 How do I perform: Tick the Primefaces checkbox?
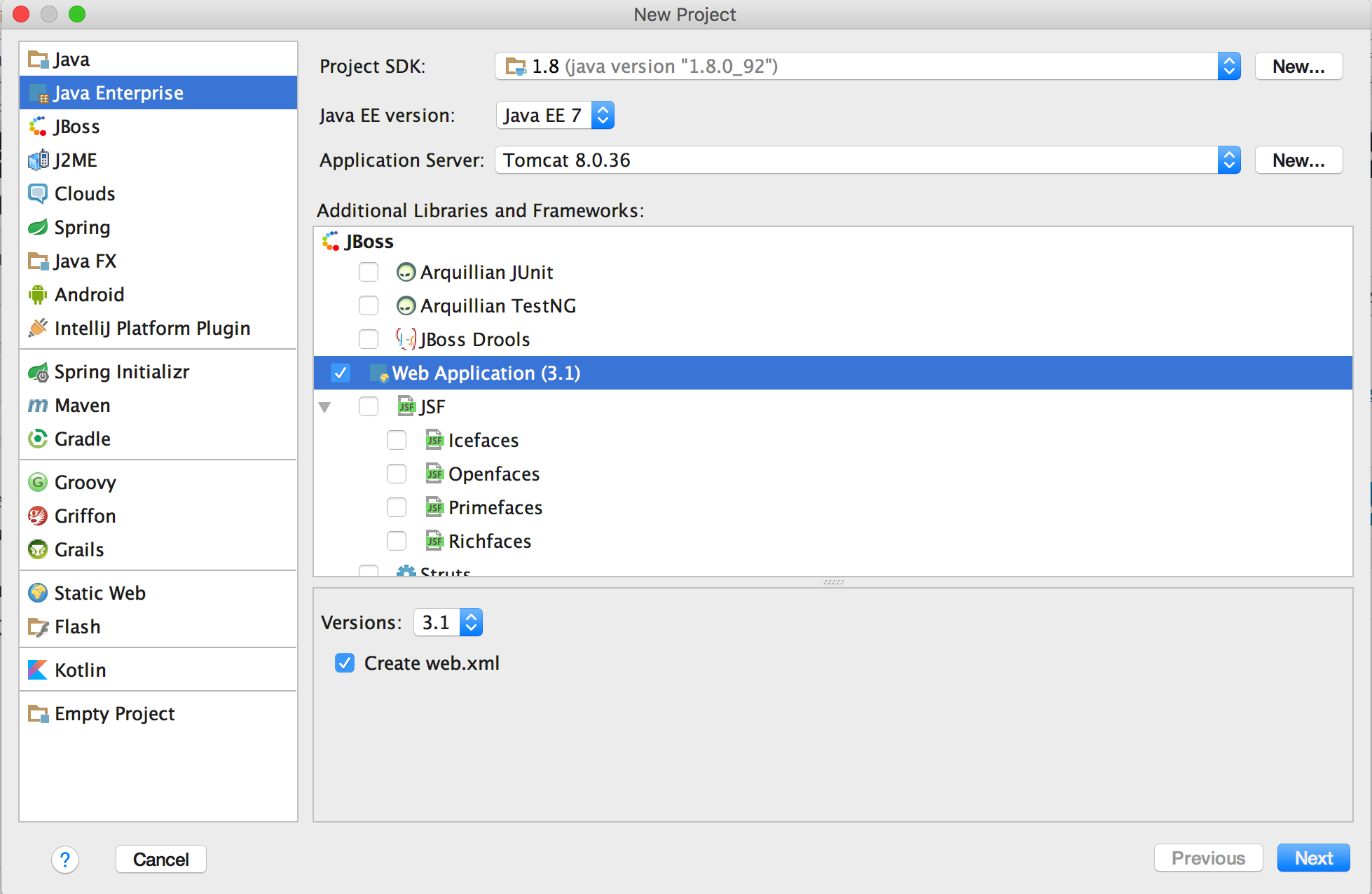(x=397, y=508)
